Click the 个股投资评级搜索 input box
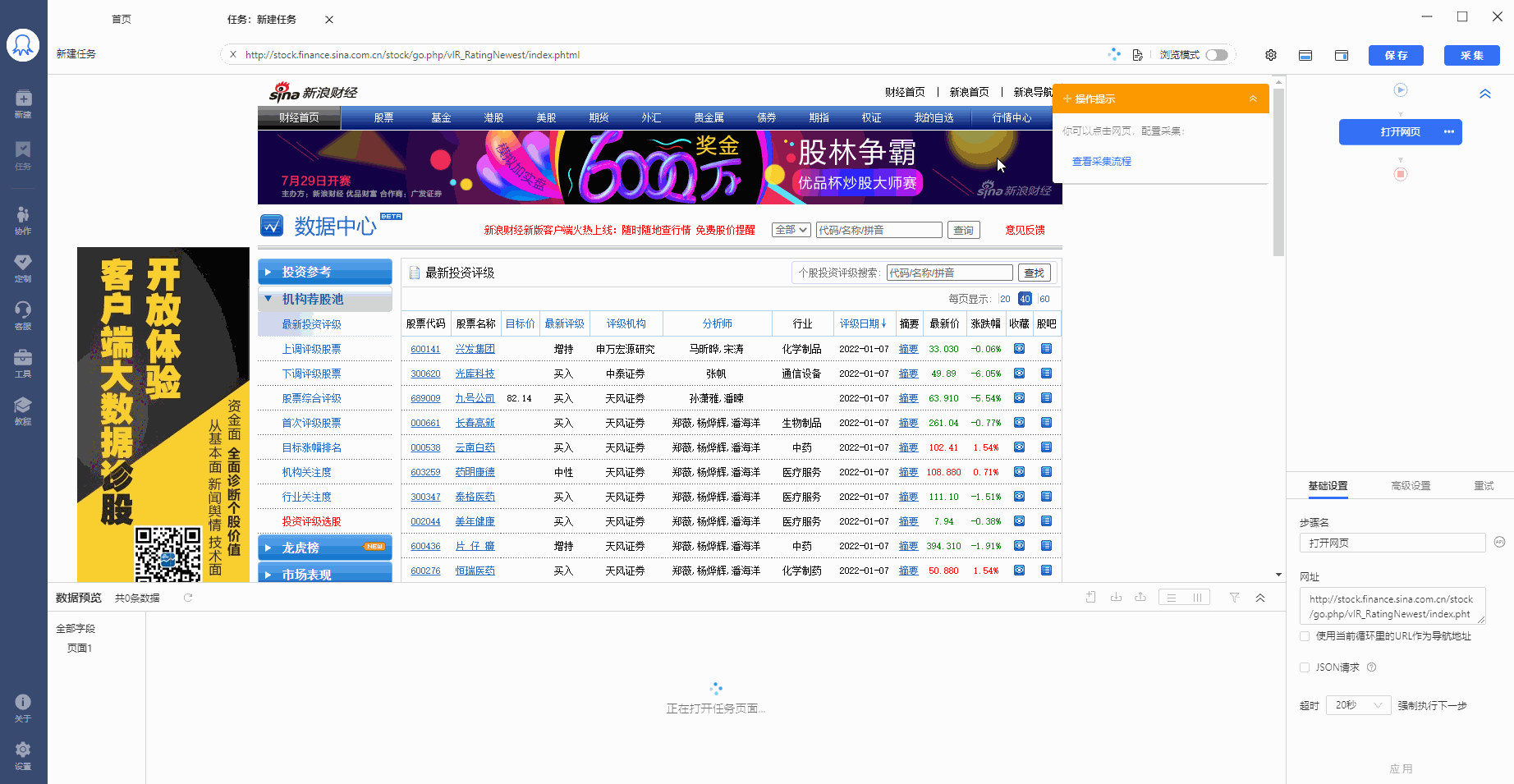 point(950,273)
